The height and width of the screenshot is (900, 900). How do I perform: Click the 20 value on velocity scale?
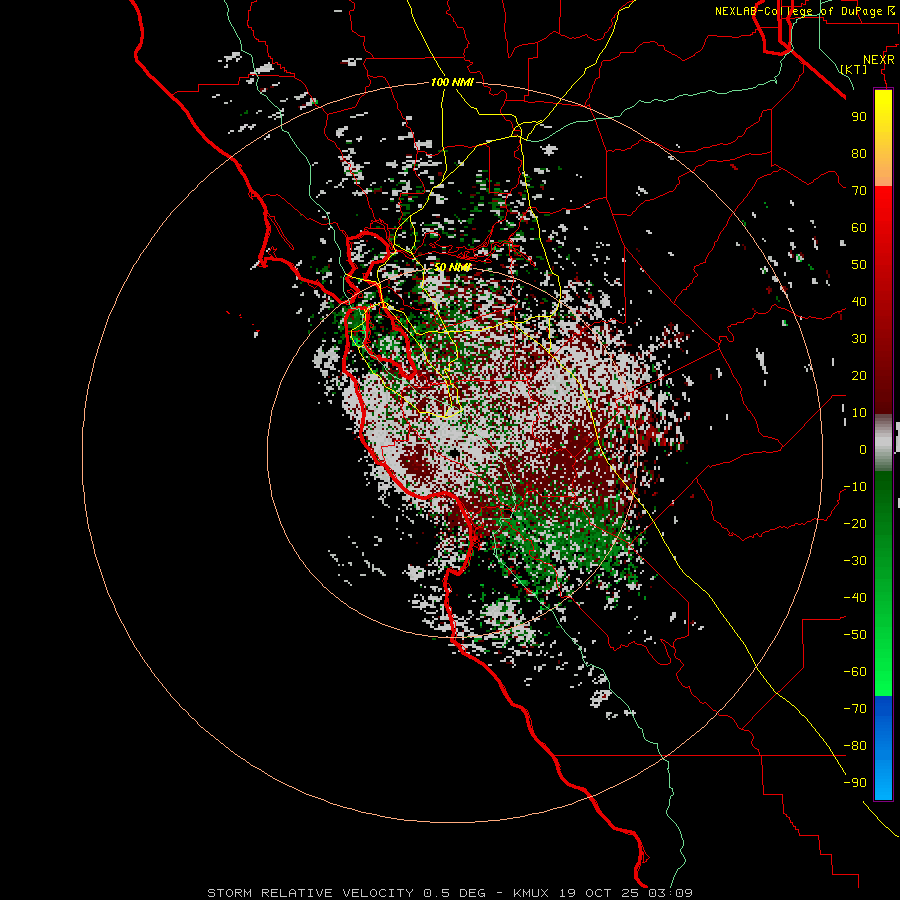pos(859,375)
